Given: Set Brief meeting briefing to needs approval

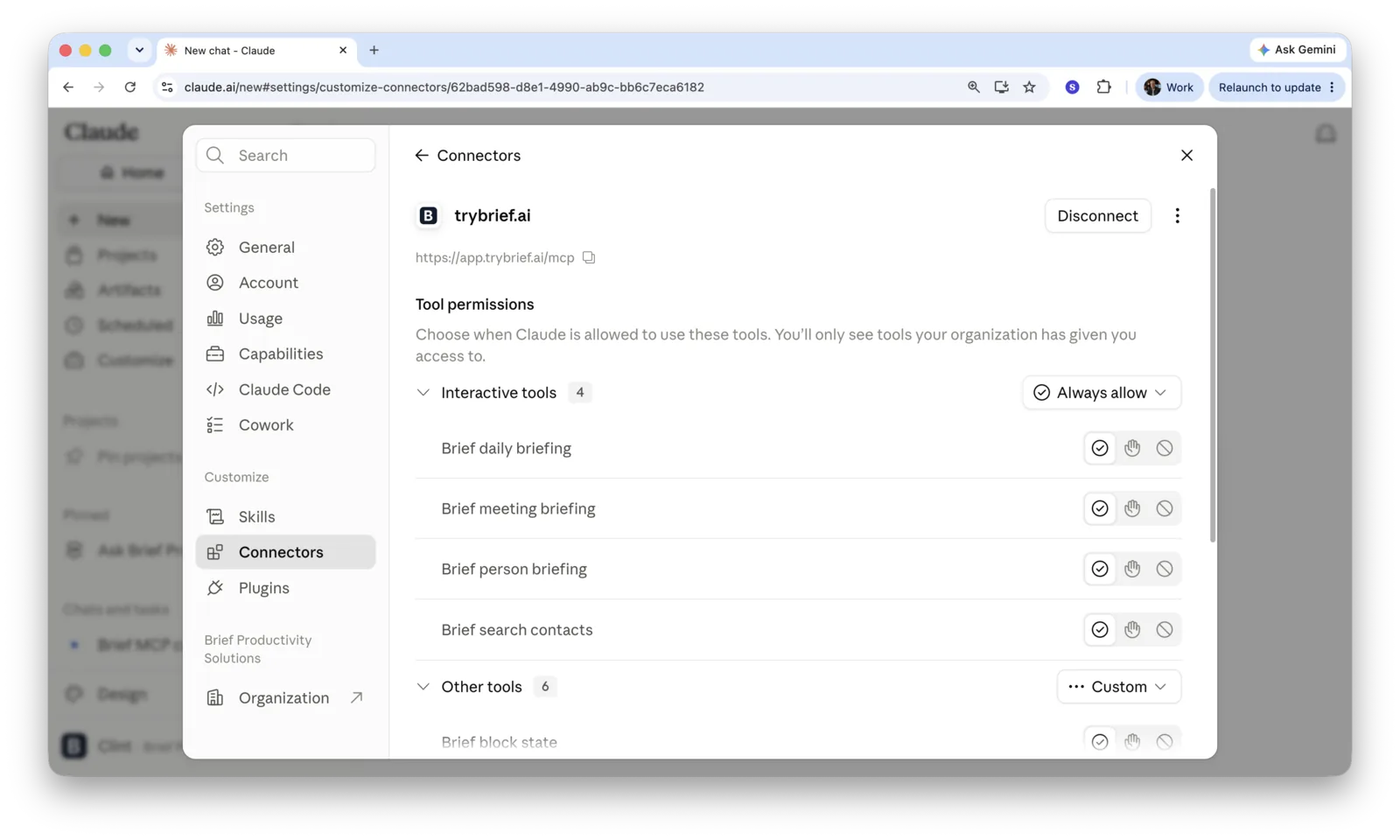Looking at the screenshot, I should point(1132,509).
